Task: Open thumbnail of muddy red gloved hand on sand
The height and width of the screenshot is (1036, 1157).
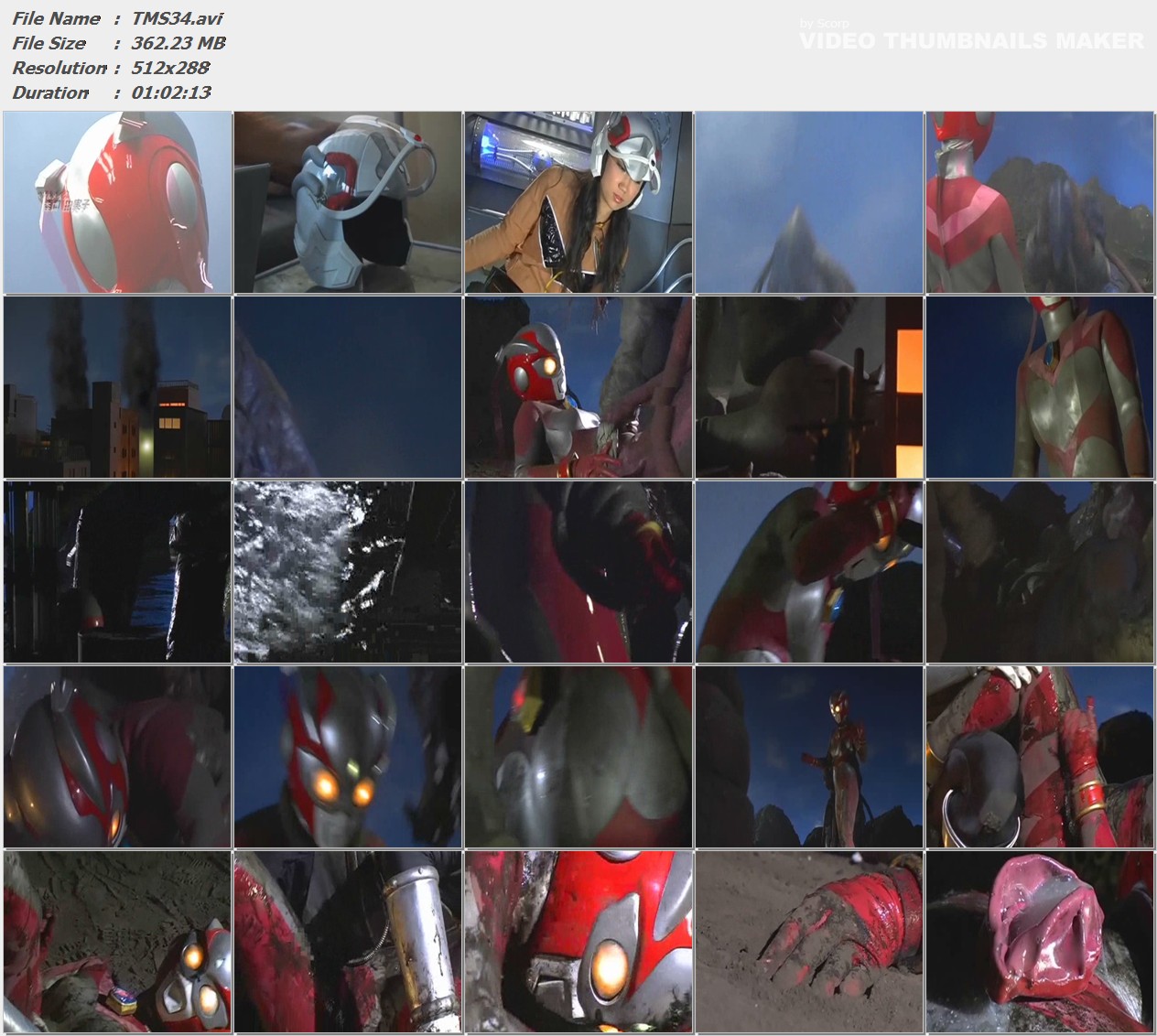Action: click(809, 942)
